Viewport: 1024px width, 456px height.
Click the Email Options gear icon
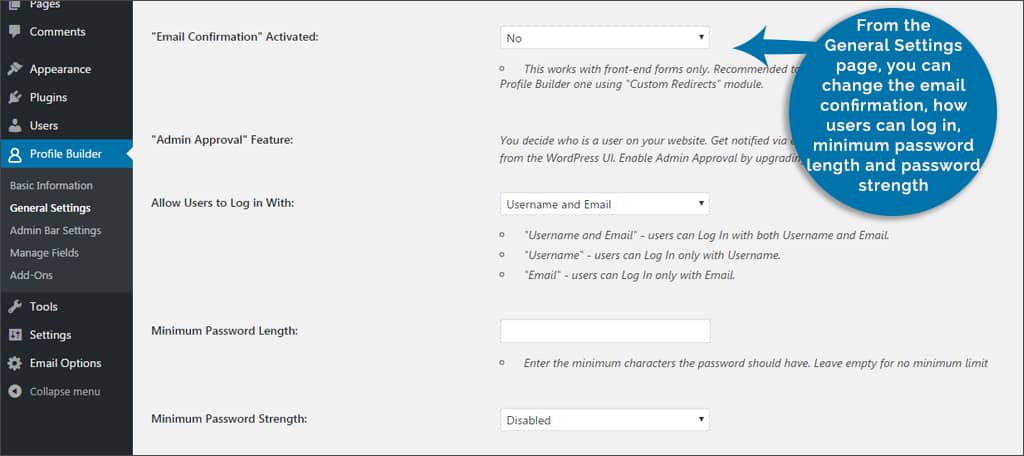pyautogui.click(x=15, y=363)
